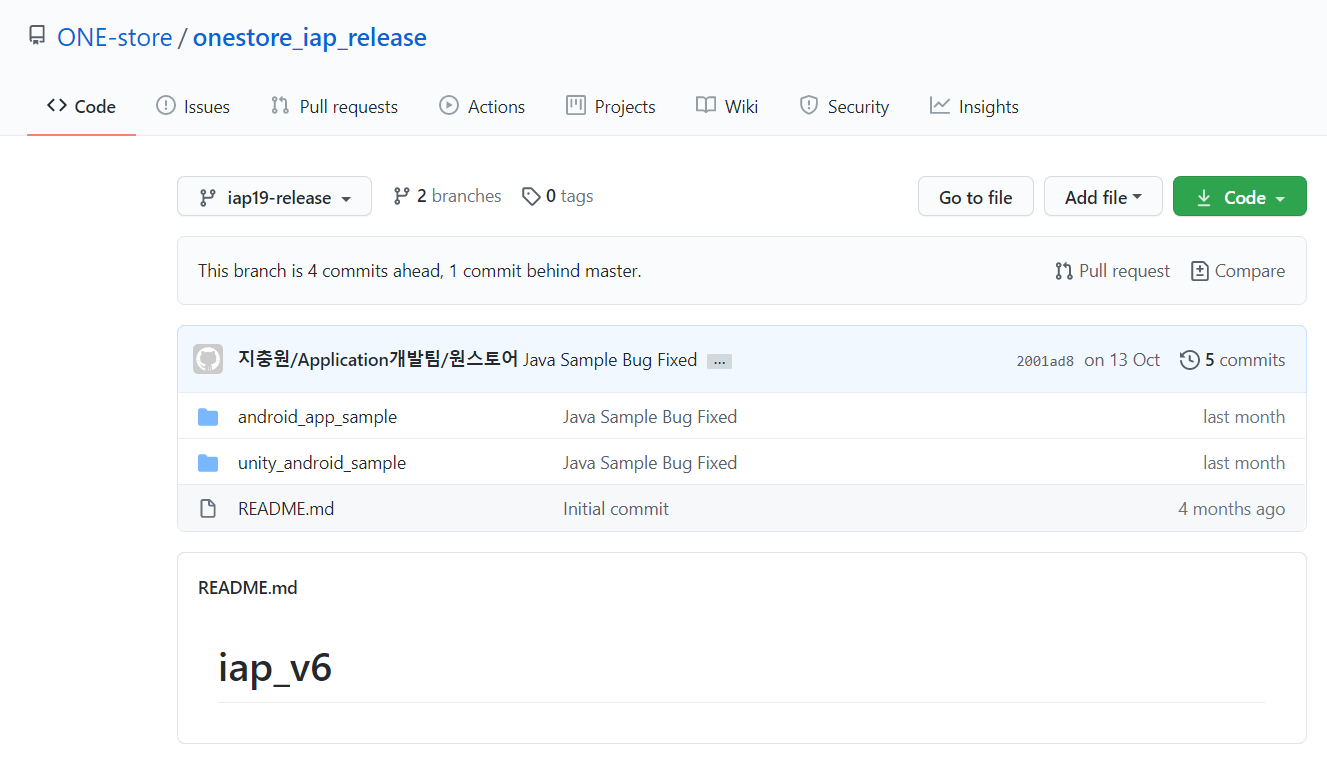Open the Projects tab

[x=611, y=106]
